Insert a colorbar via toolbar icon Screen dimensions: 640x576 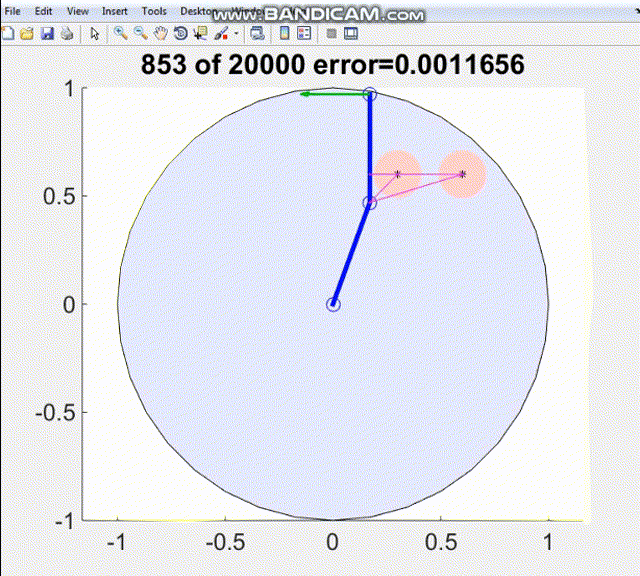[284, 33]
